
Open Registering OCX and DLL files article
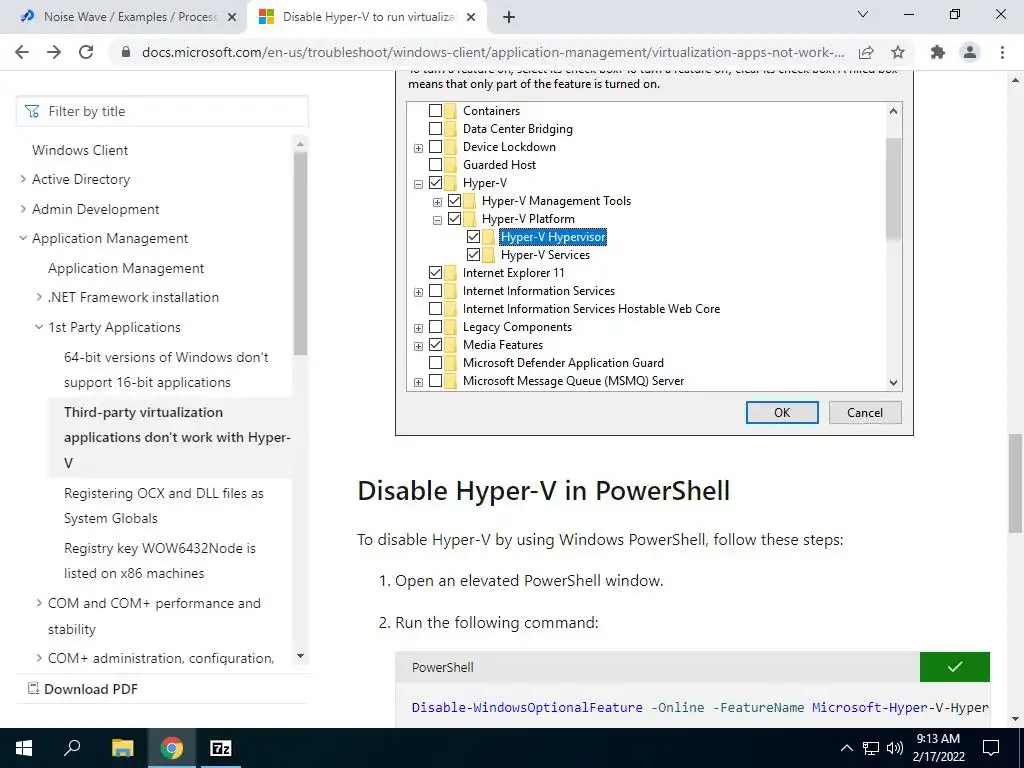pos(164,505)
